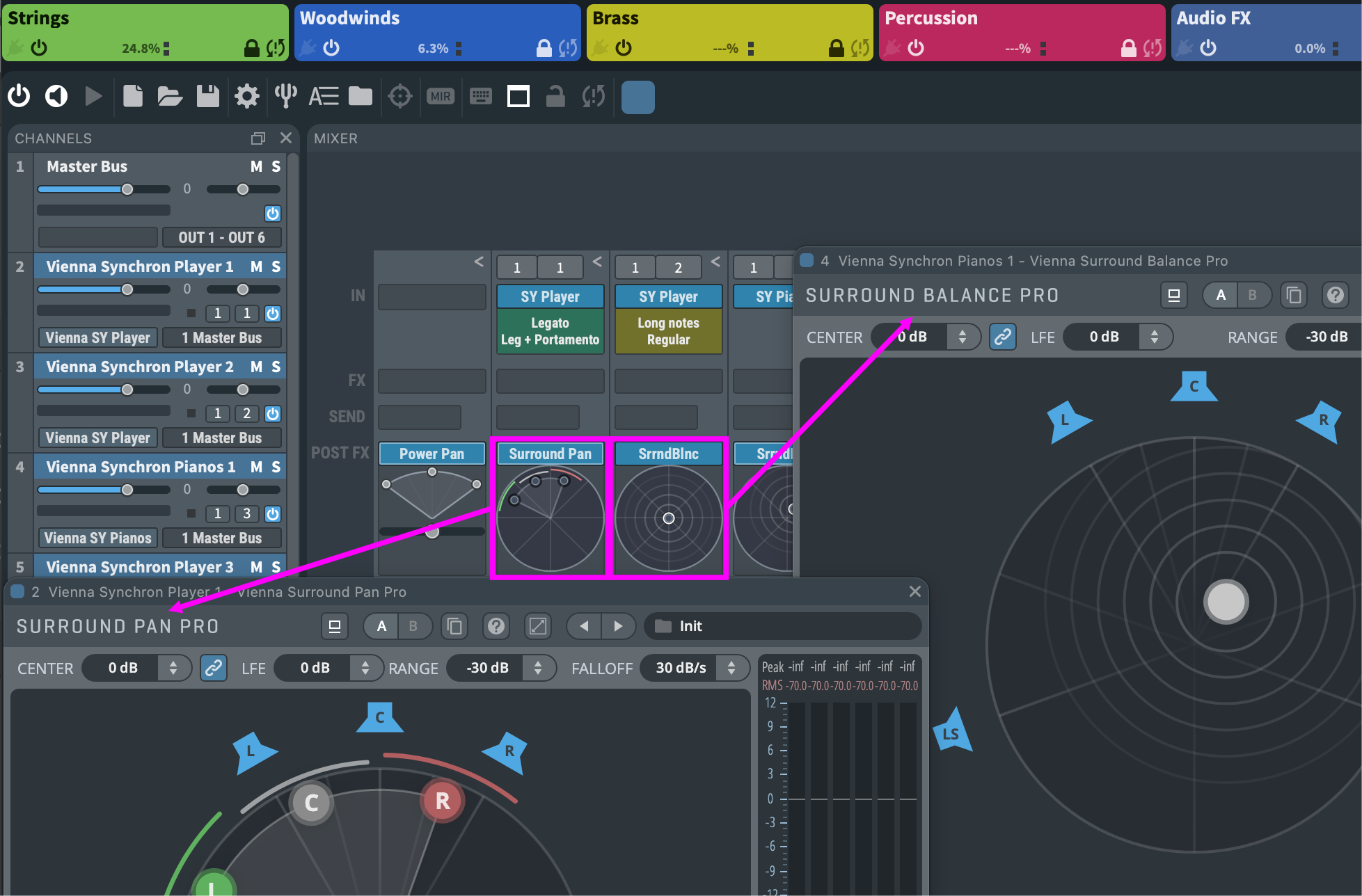Click the new document icon
Screen dimensions: 1362x896
tap(132, 96)
